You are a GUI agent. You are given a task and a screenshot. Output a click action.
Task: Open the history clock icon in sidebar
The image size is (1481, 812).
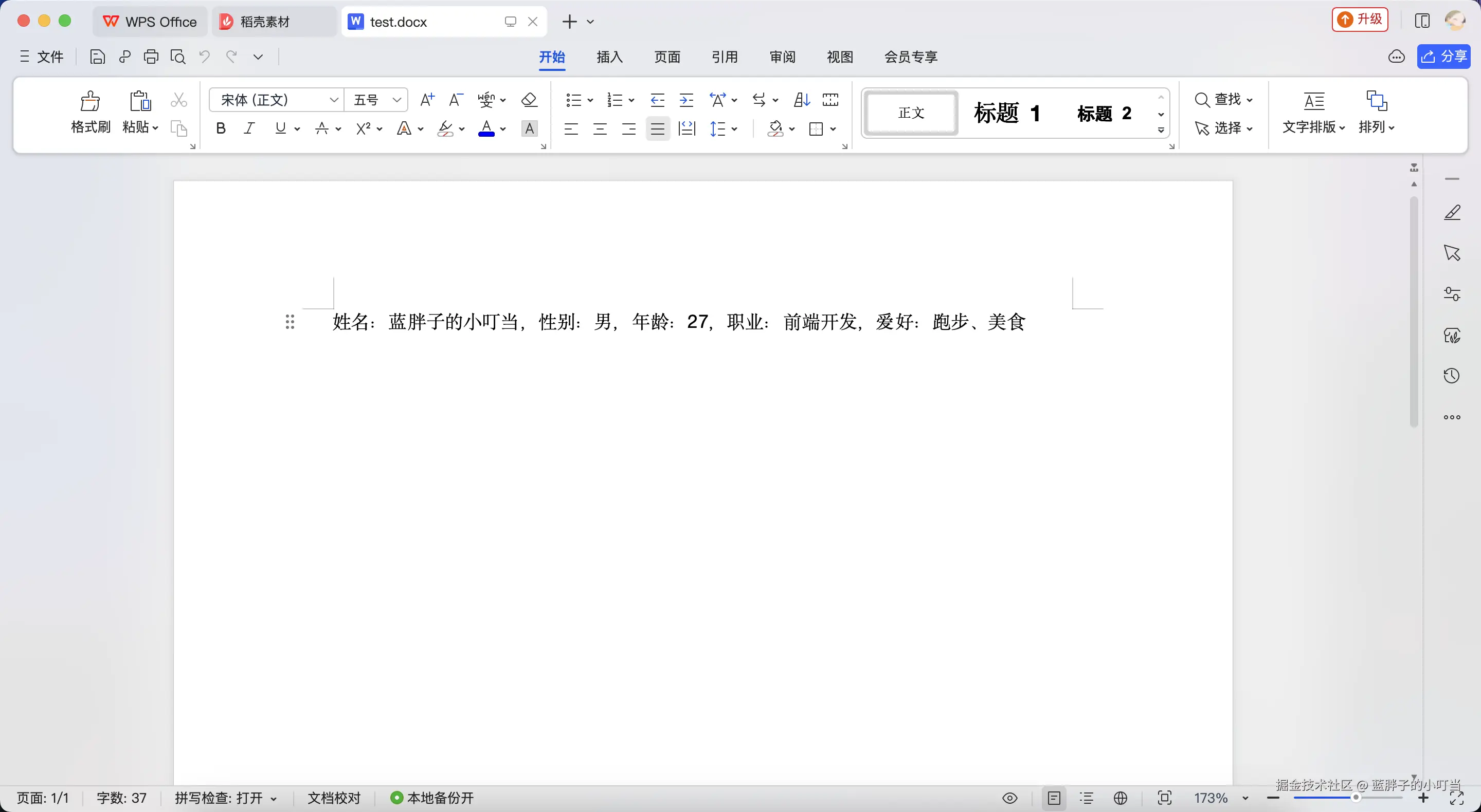(1452, 376)
